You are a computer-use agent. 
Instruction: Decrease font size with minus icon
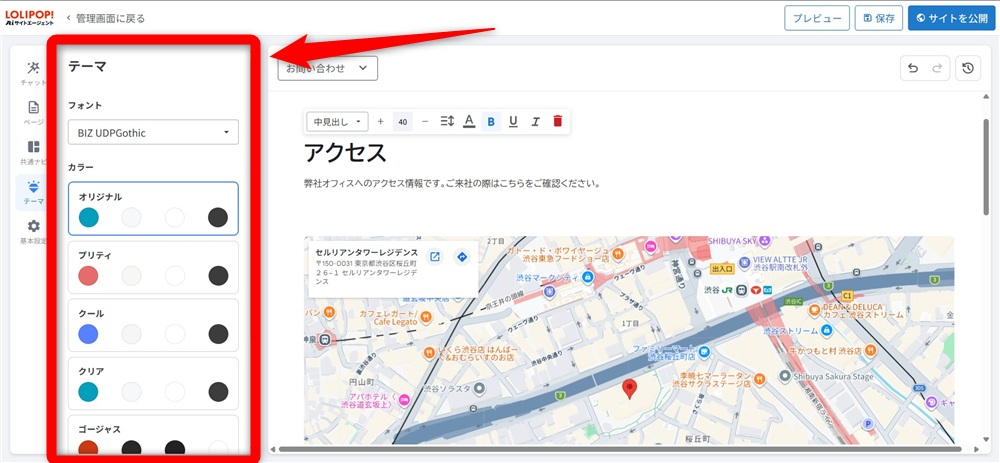tap(425, 121)
